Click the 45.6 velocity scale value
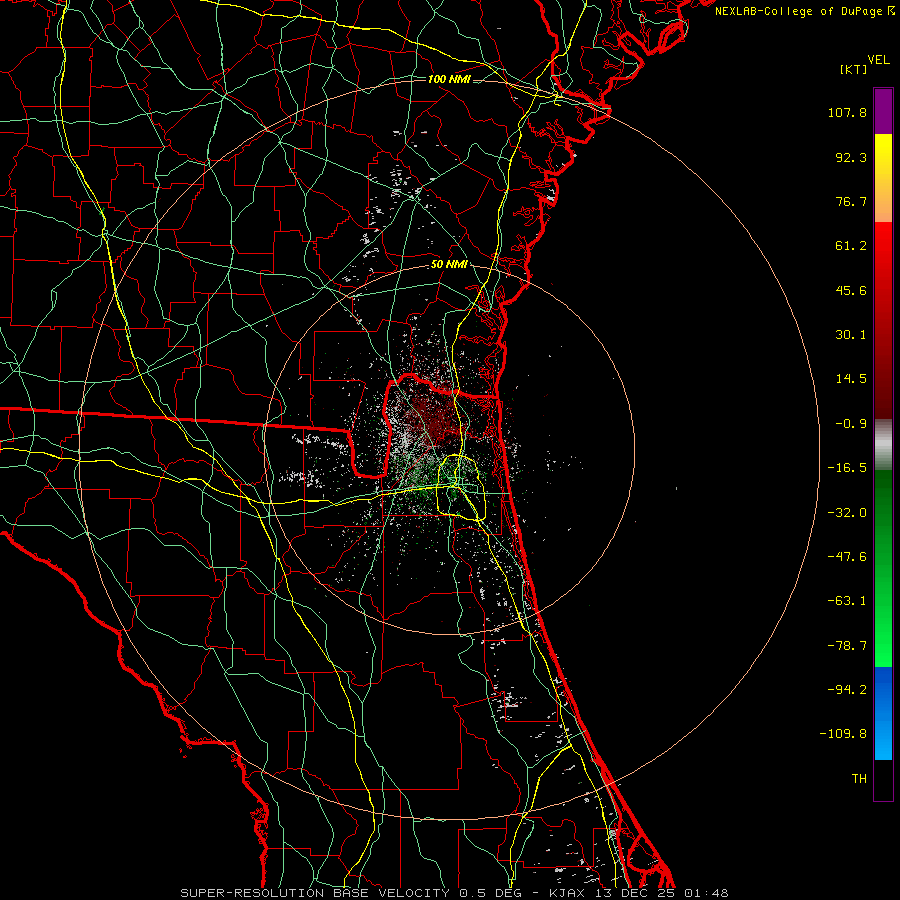 click(851, 290)
